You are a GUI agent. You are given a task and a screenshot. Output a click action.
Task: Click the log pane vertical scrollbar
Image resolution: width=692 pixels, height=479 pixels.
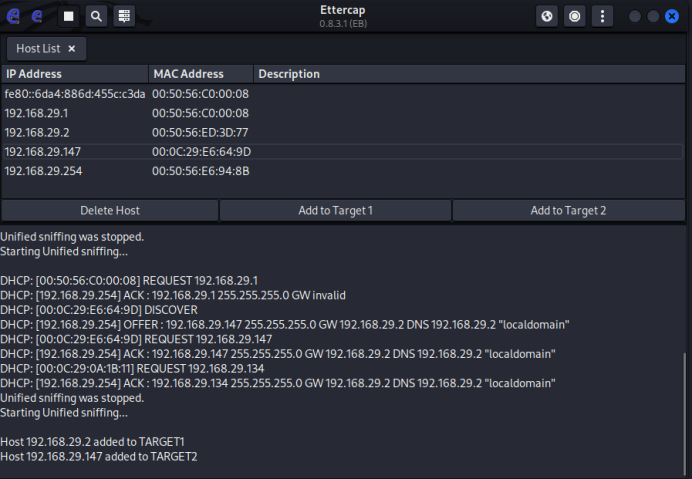point(686,413)
